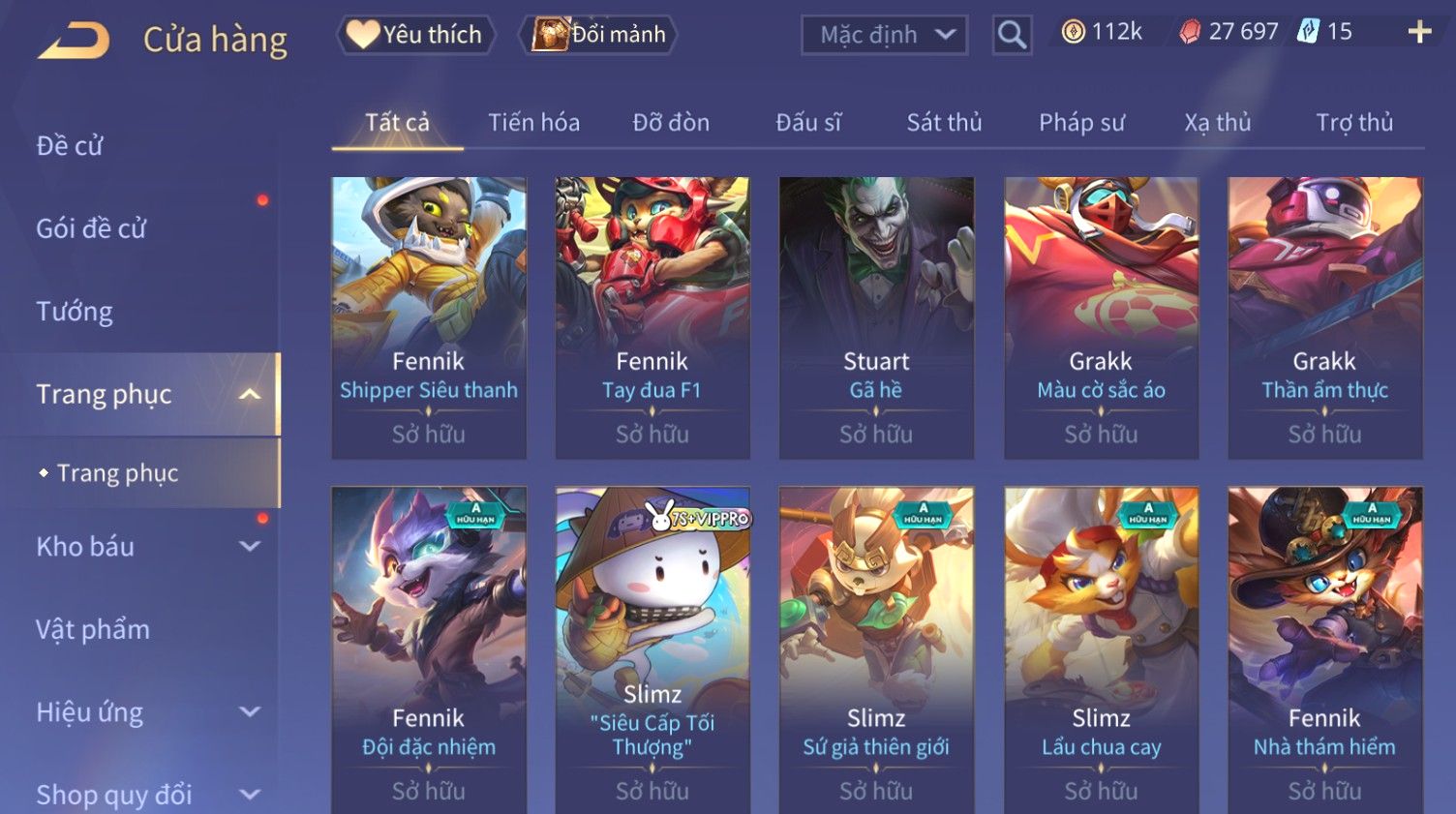Image resolution: width=1456 pixels, height=814 pixels.
Task: Collapse the Trang phục sidebar section
Action: point(250,394)
